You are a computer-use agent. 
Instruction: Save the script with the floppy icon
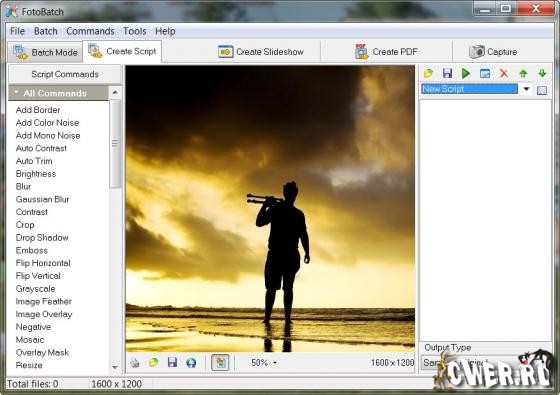point(447,73)
